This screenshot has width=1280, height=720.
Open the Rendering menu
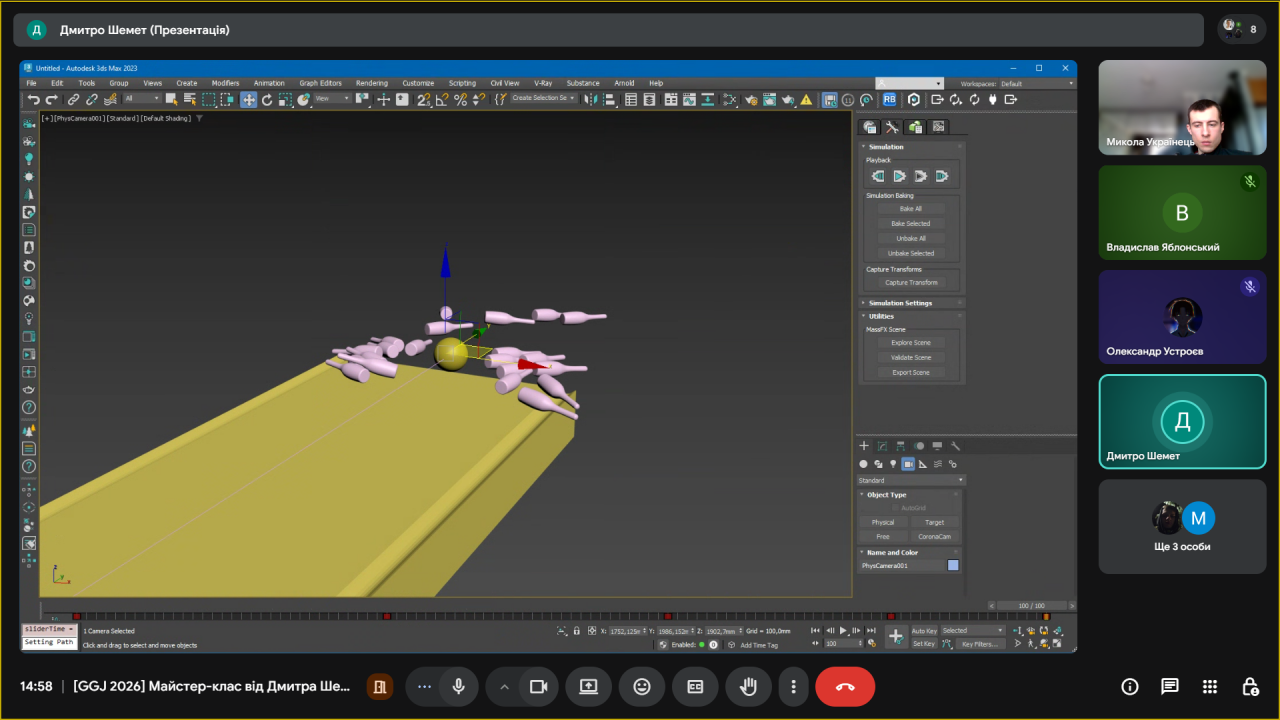tap(371, 83)
